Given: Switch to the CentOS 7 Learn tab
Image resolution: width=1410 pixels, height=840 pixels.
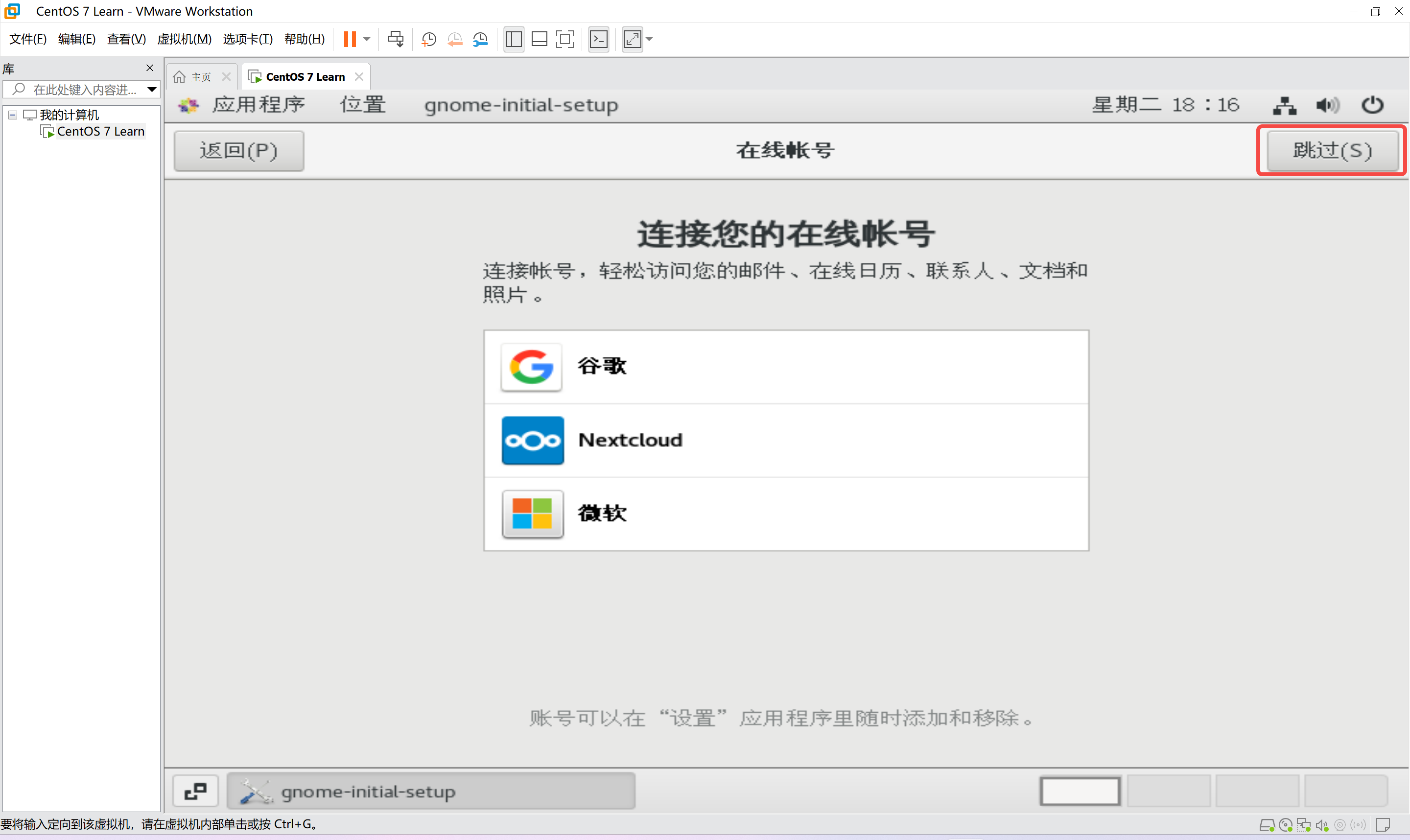Looking at the screenshot, I should [x=305, y=77].
